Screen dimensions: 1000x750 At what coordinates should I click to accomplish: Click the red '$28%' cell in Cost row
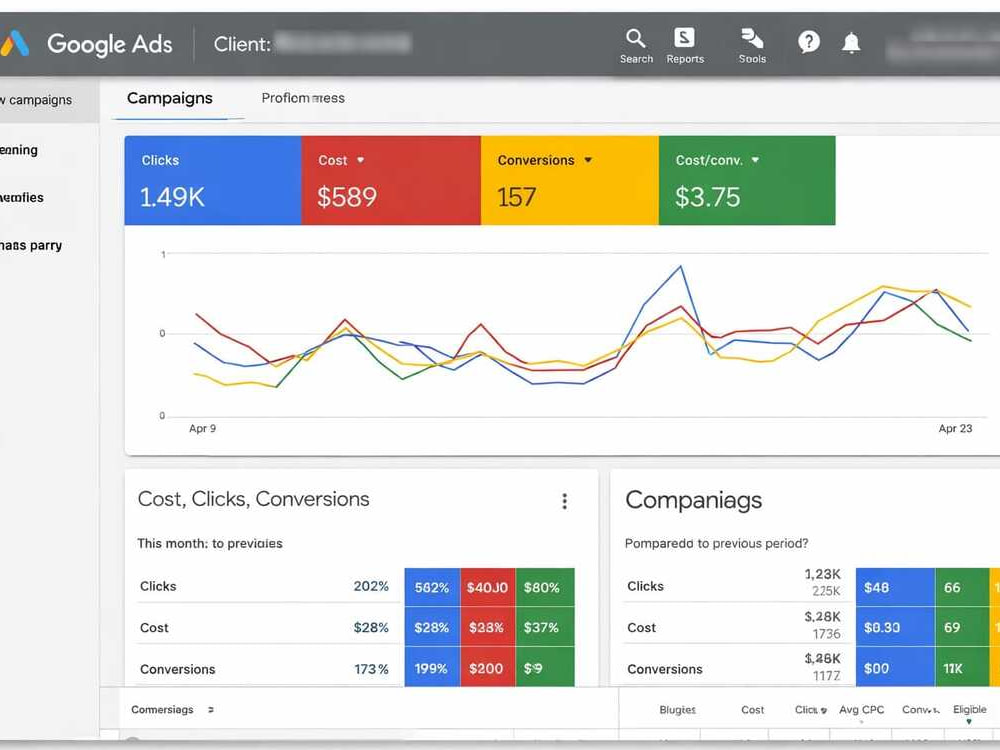pyautogui.click(x=487, y=628)
